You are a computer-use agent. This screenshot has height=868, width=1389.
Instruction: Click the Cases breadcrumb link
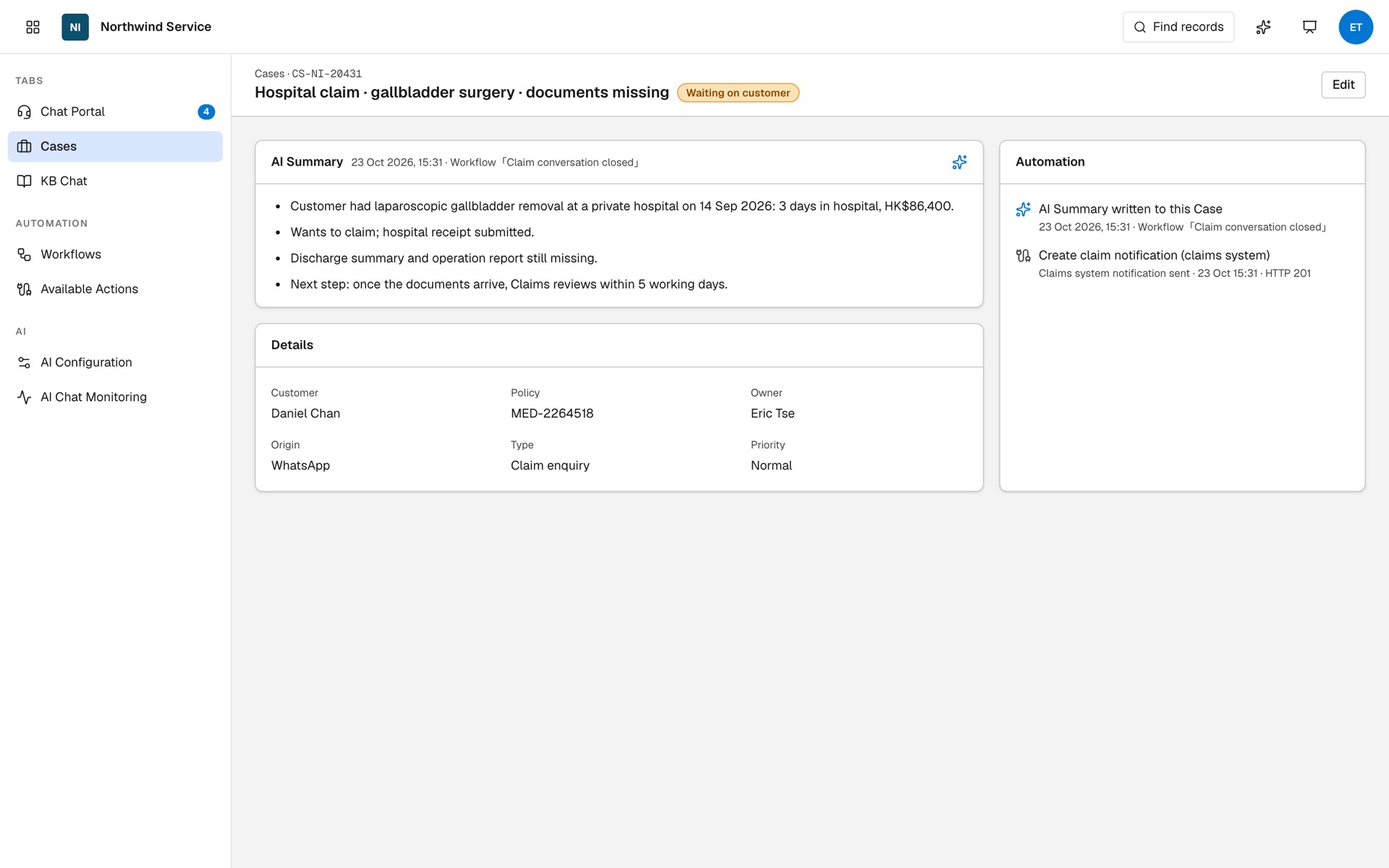pos(269,74)
